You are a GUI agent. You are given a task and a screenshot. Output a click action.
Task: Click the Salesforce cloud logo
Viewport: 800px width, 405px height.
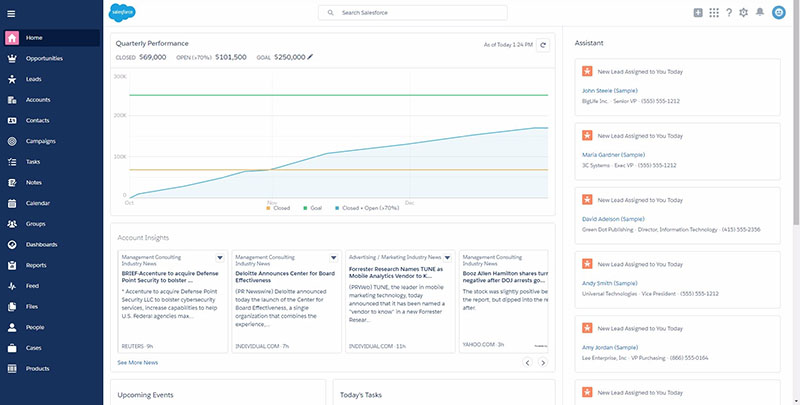tap(122, 13)
